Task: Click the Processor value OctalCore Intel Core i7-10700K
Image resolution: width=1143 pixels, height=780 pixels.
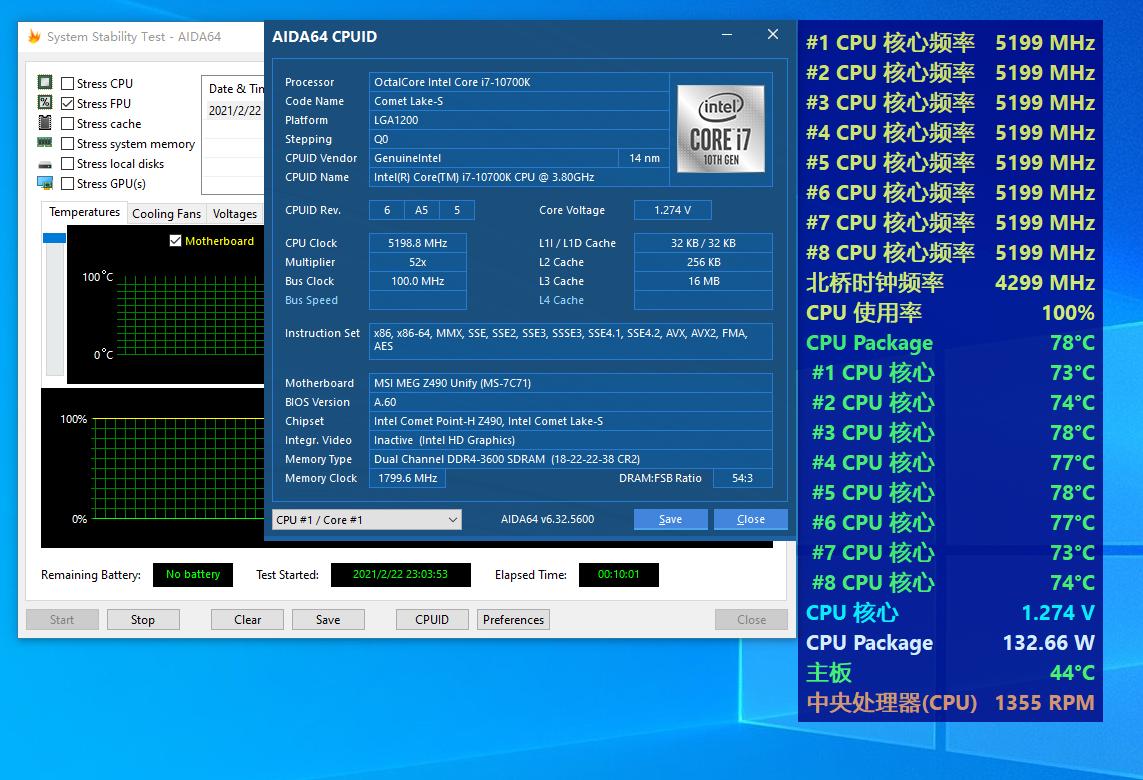Action: coord(519,82)
